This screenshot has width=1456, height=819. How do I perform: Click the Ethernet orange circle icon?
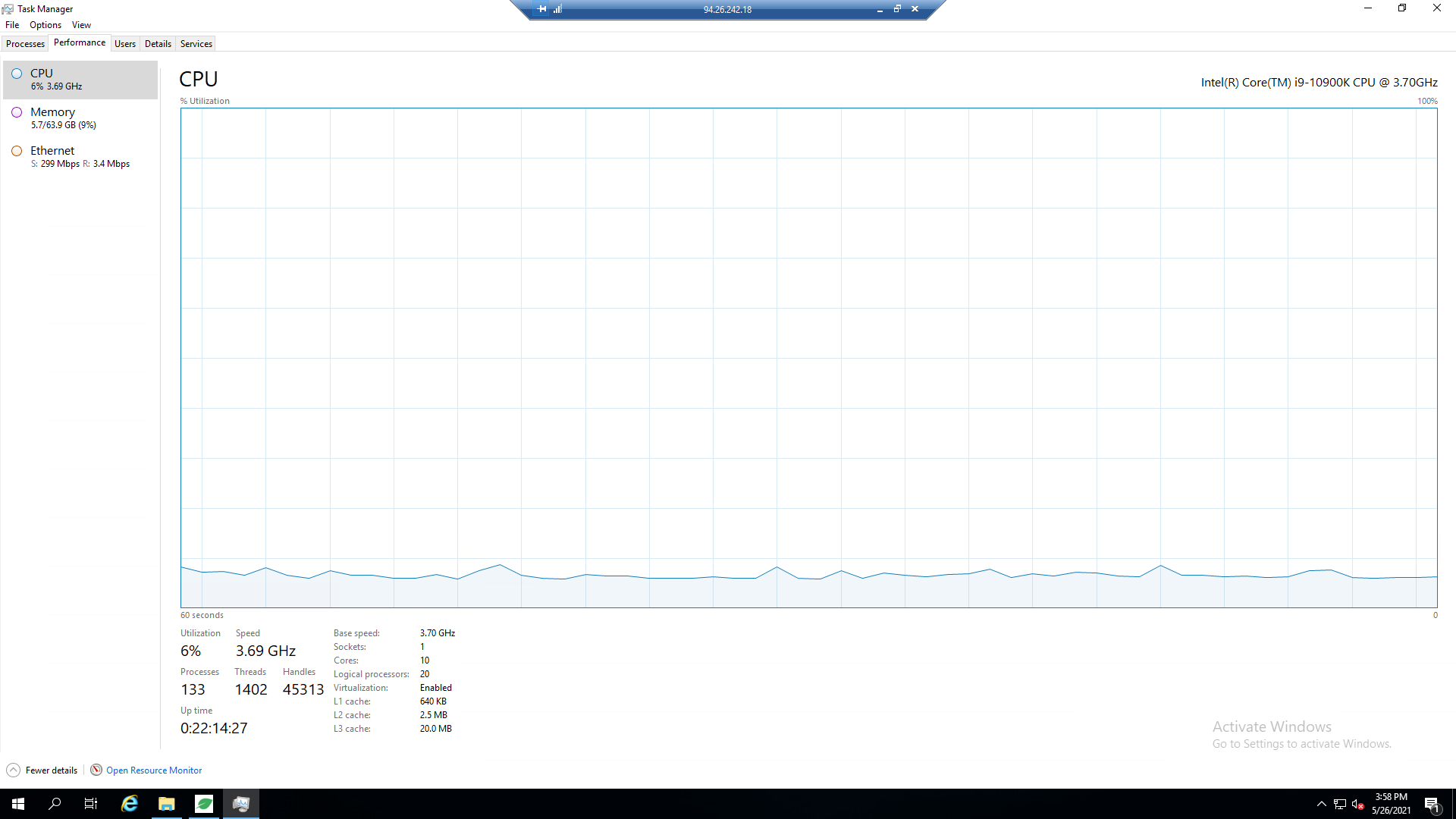click(17, 151)
